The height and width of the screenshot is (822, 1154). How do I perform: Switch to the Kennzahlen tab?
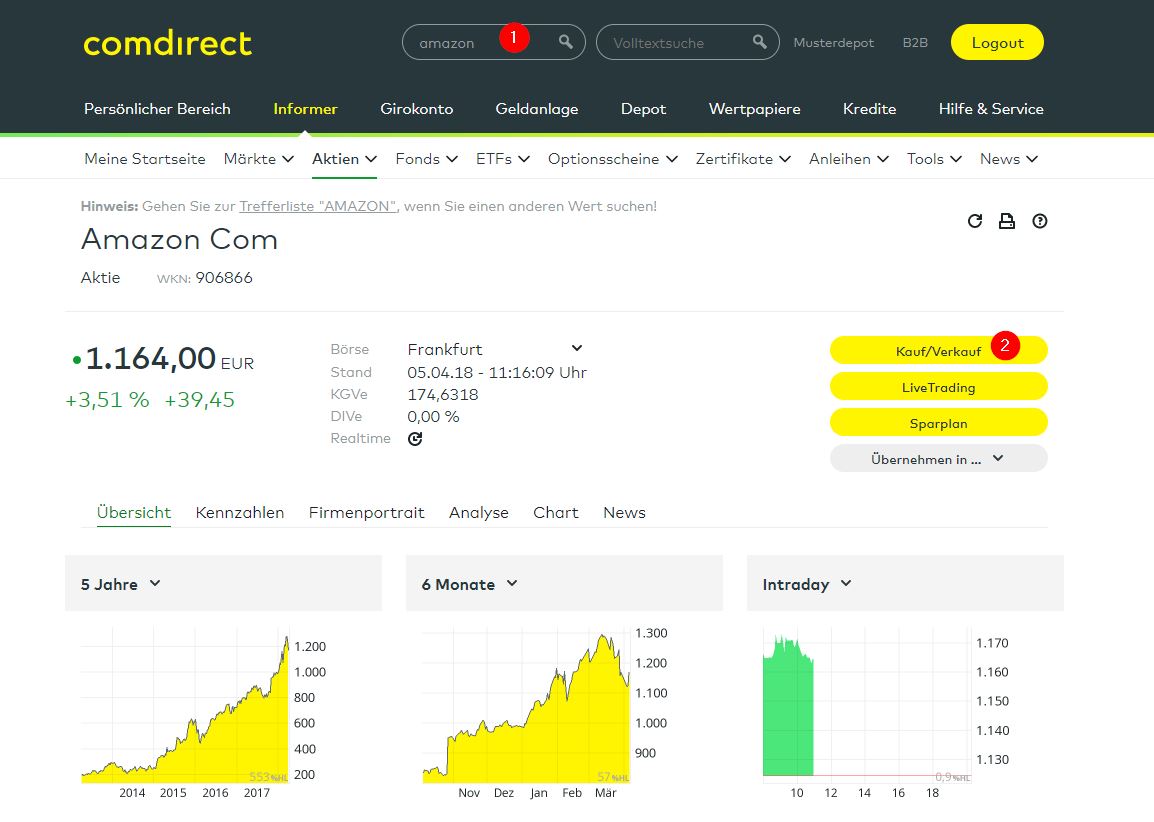pos(240,512)
